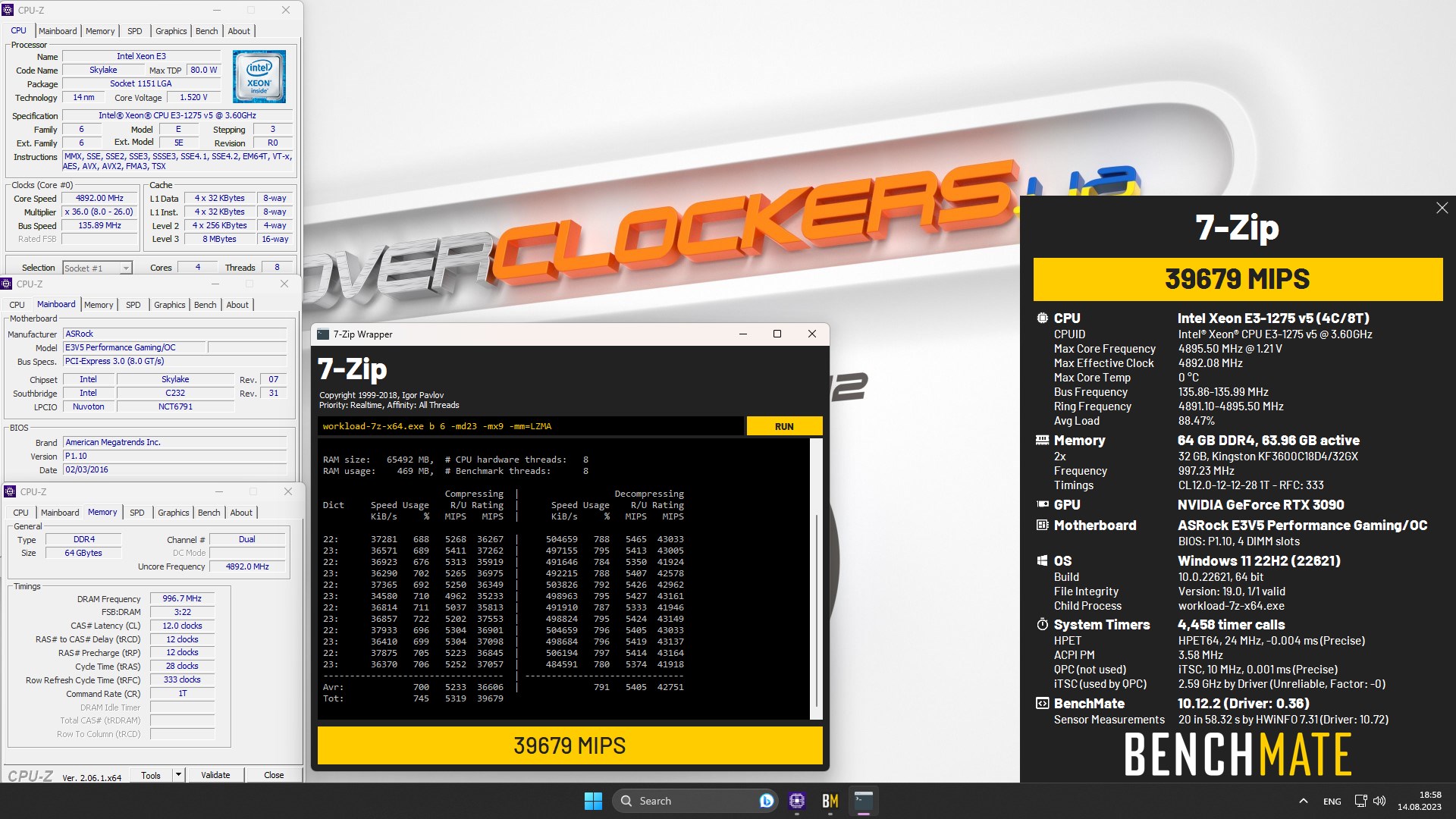This screenshot has width=1456, height=819.
Task: Click the network icon in system tray
Action: [x=1360, y=801]
